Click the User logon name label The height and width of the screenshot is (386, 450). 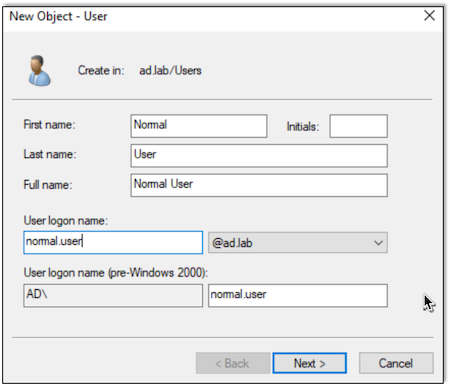[x=66, y=221]
